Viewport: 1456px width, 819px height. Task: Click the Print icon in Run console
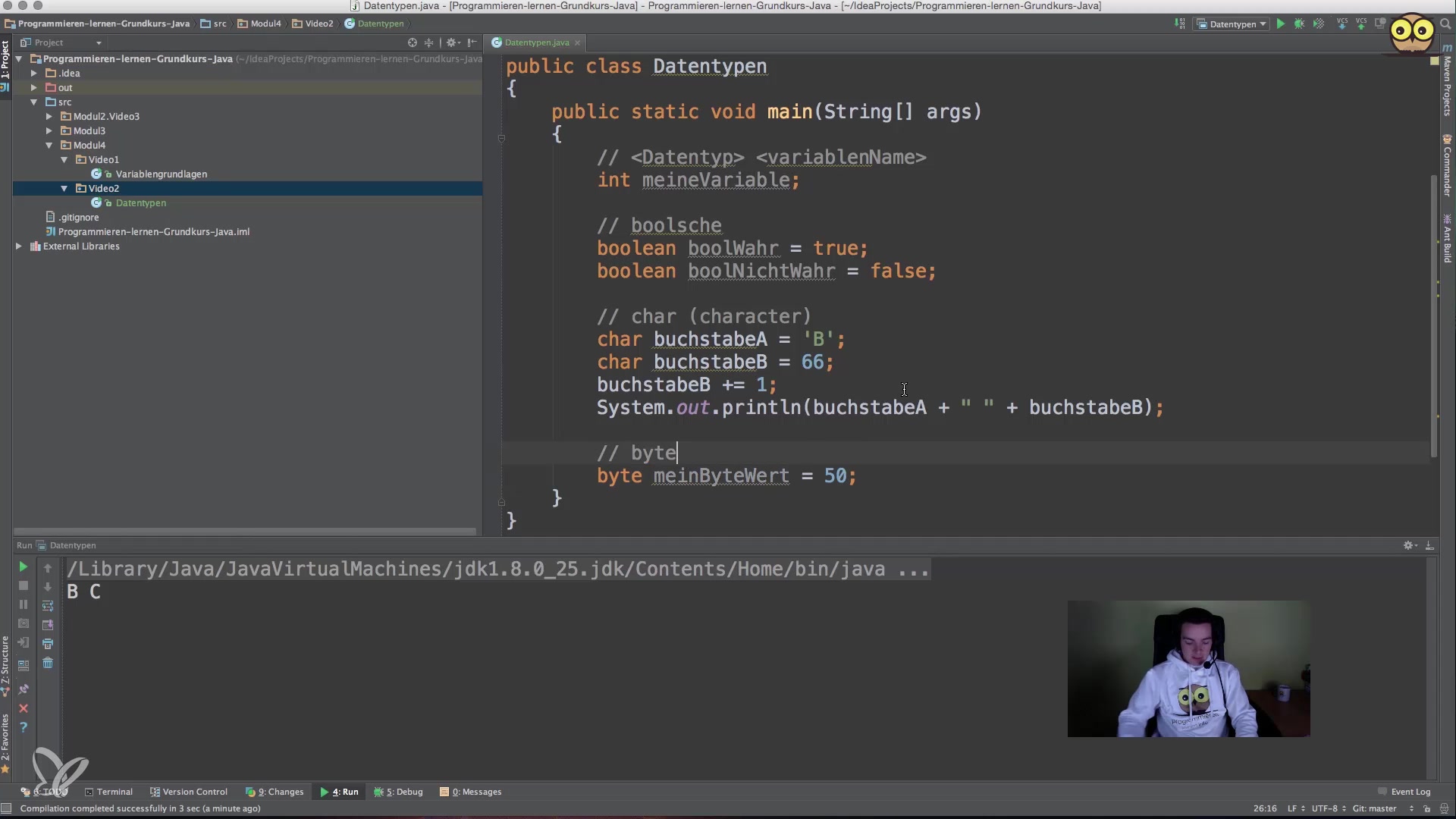48,644
